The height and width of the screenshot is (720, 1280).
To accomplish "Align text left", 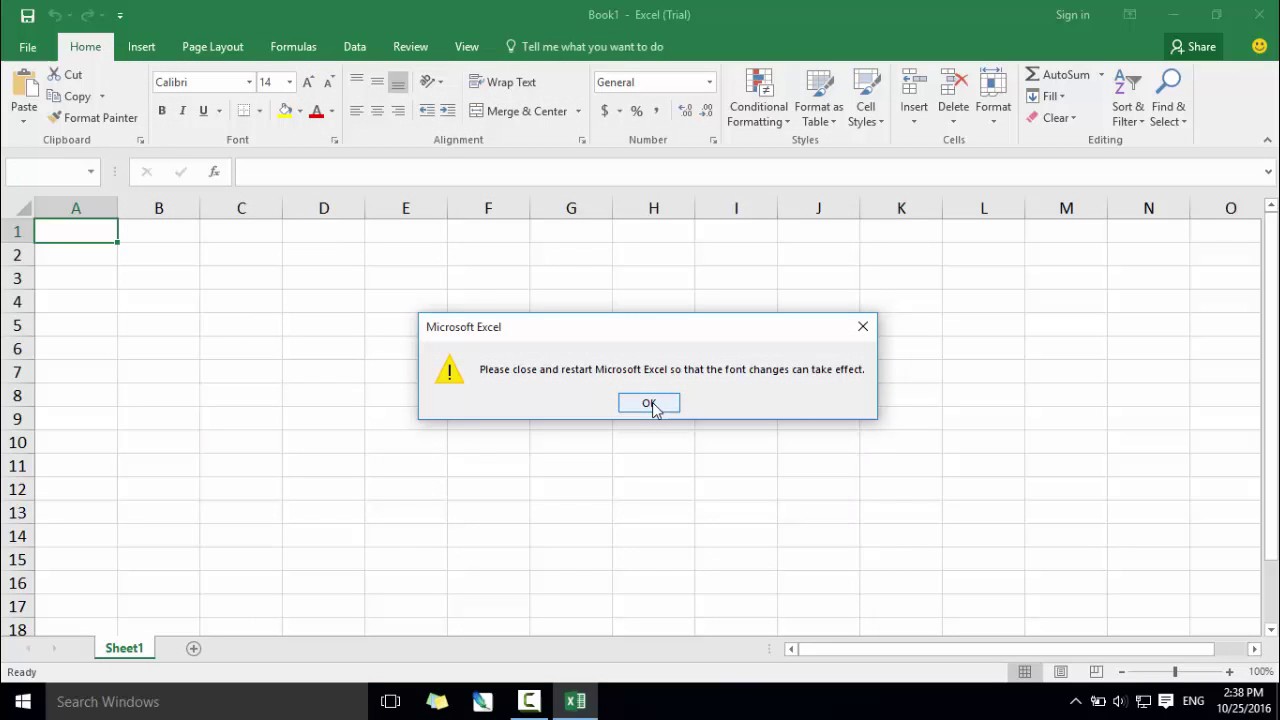I will coord(356,111).
